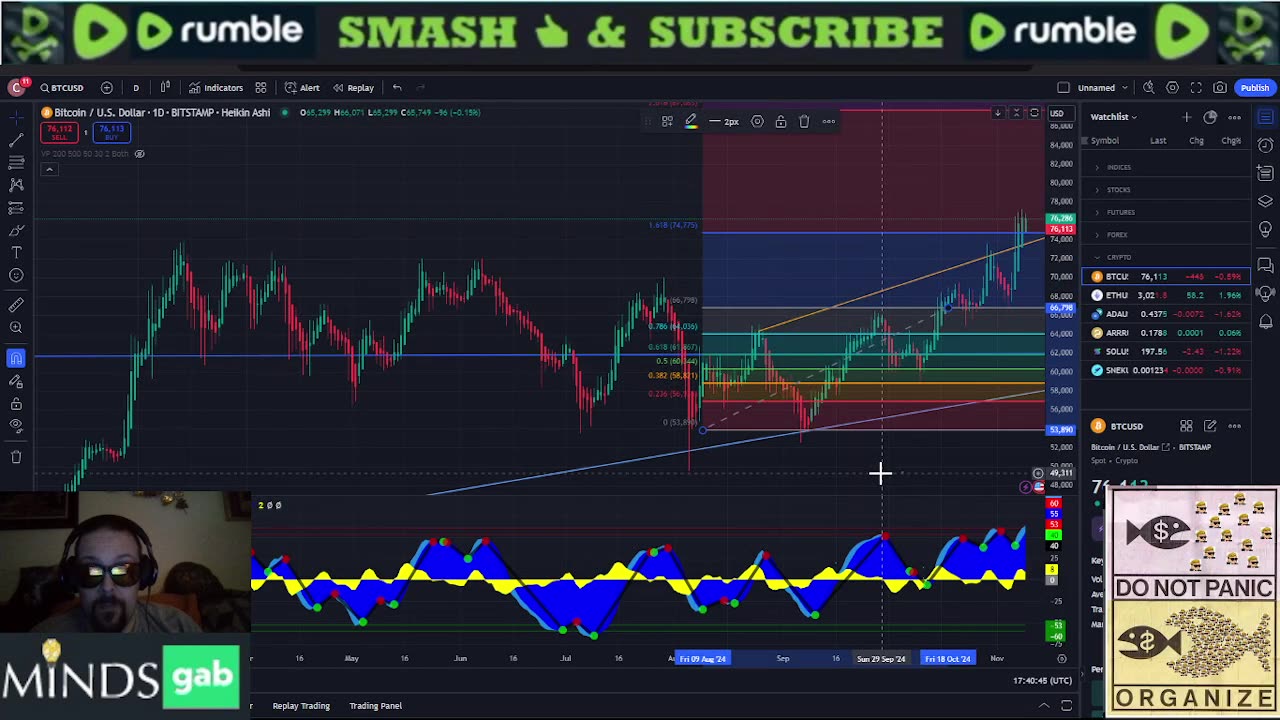Collapse the indicator legend chevron
Viewport: 1280px width, 720px height.
49,170
